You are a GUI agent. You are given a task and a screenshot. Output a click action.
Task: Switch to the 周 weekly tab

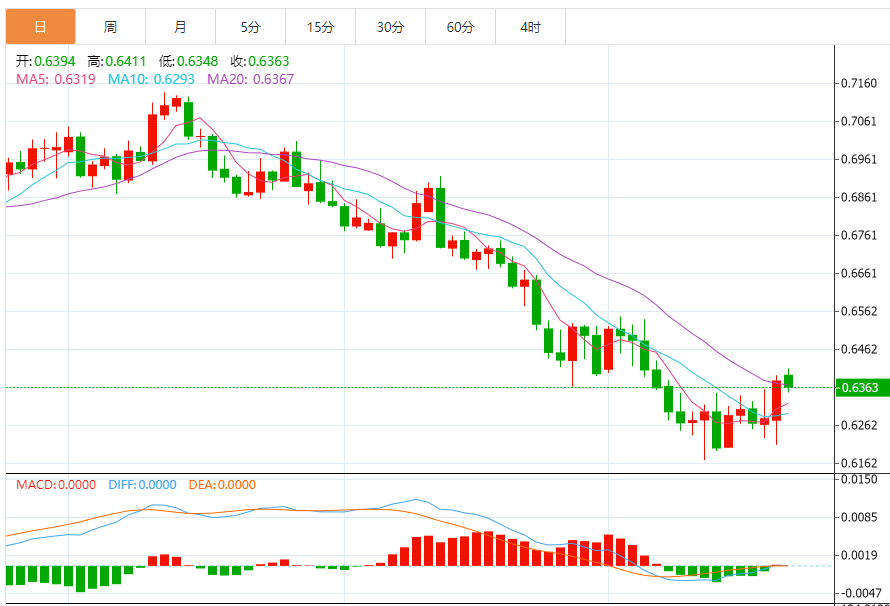click(110, 27)
